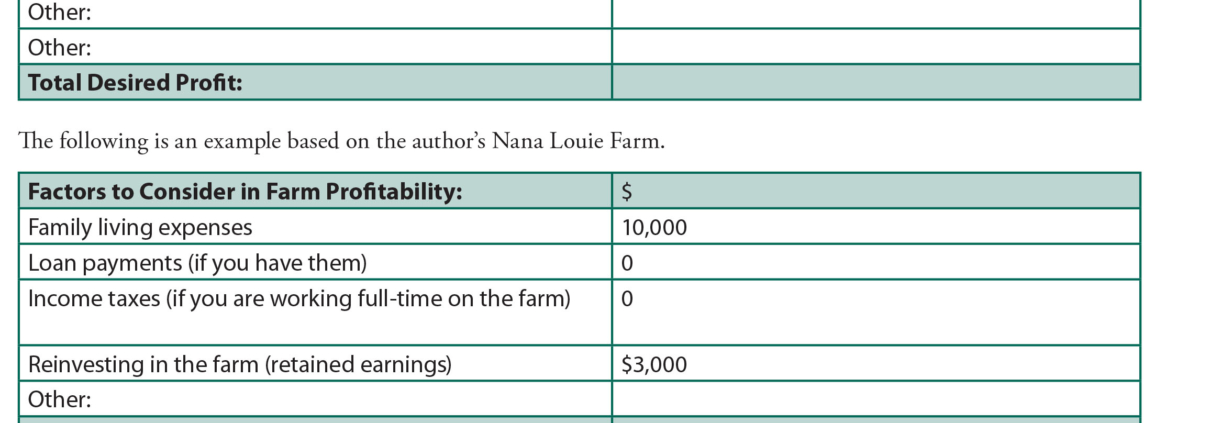1210x423 pixels.
Task: Click the topmost partially cut-off "Other:" label
Action: [60, 14]
